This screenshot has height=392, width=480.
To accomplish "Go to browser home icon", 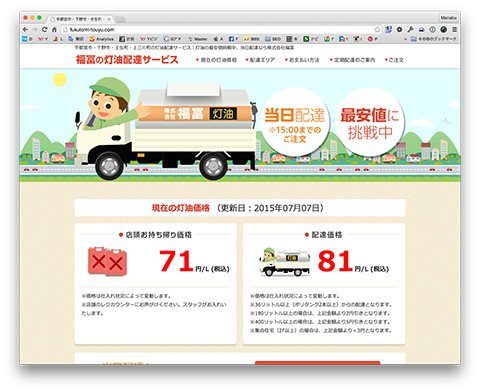I will (54, 30).
